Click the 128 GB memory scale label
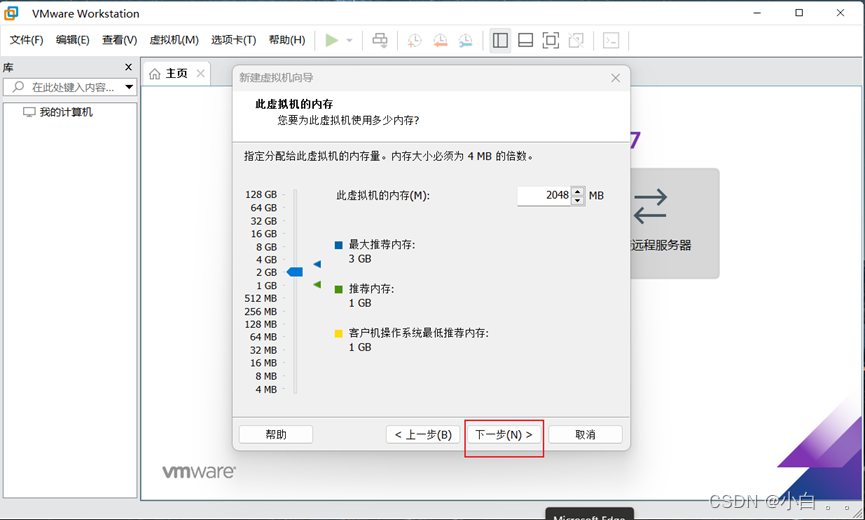This screenshot has height=520, width=865. tap(261, 195)
